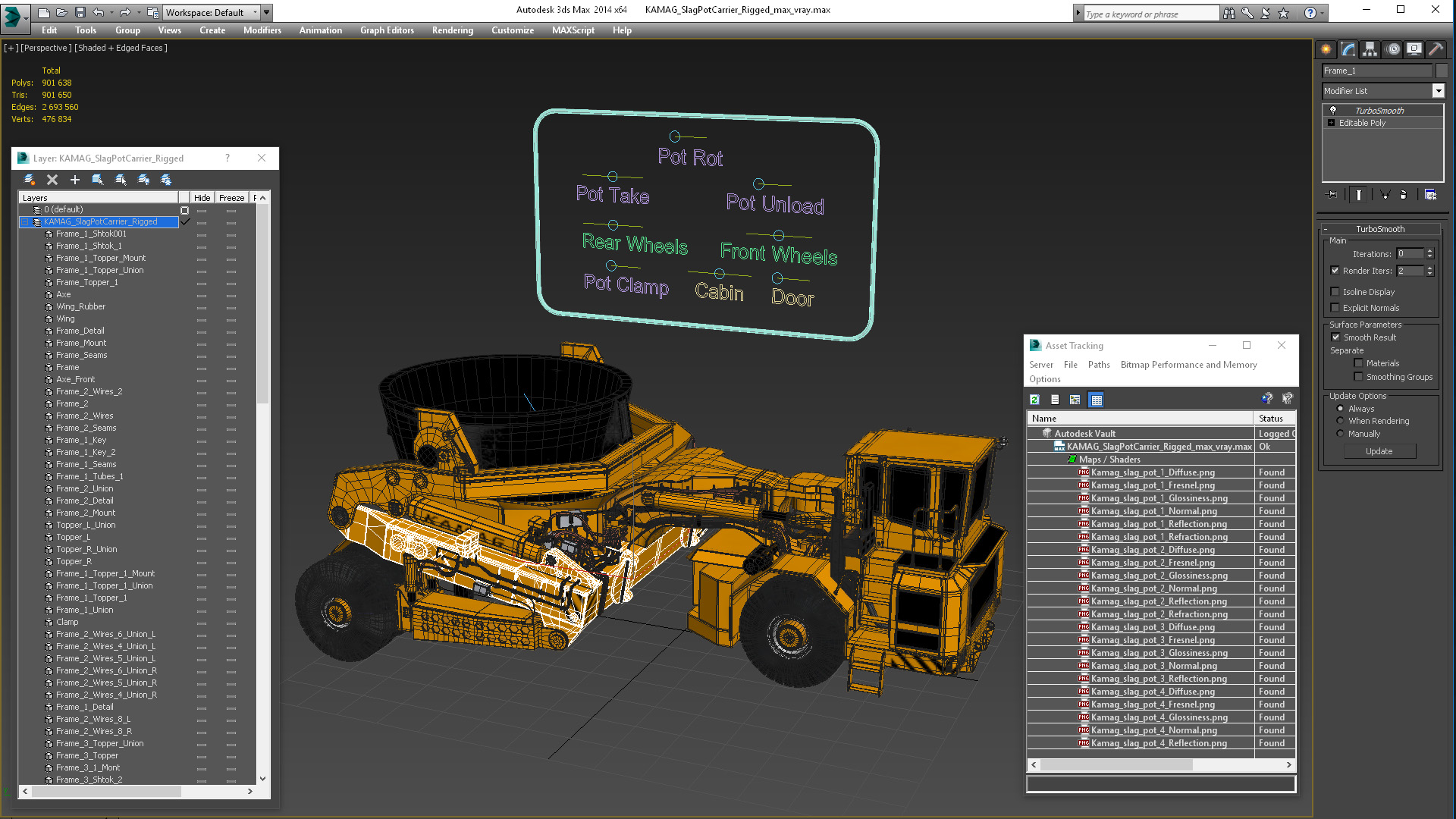Click Remove Modifier trash icon under stack
The image size is (1456, 819).
1403,195
